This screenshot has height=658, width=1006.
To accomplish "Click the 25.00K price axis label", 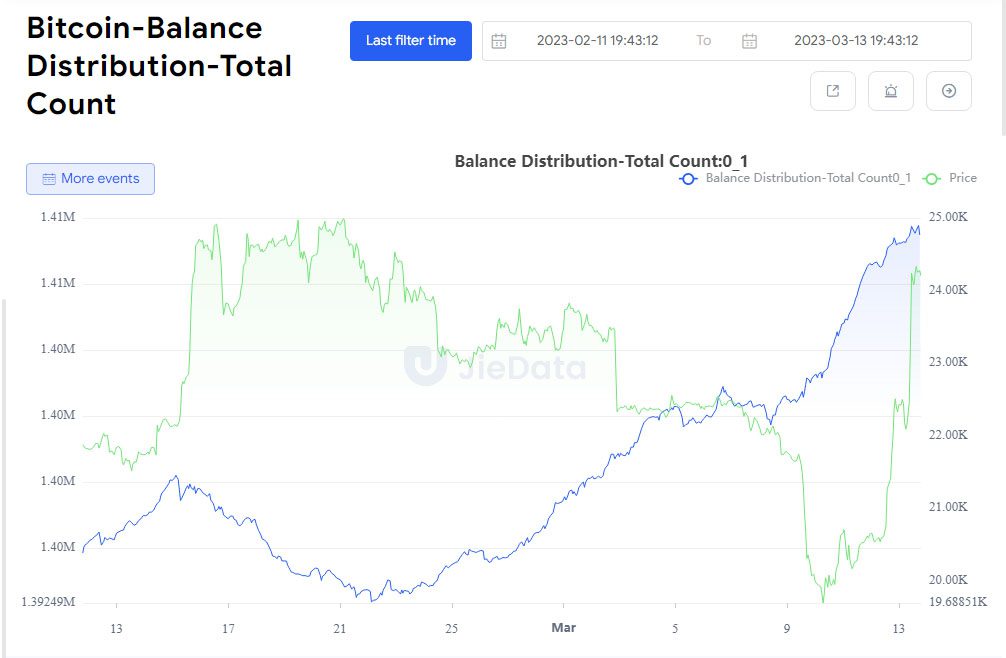I will pos(948,217).
